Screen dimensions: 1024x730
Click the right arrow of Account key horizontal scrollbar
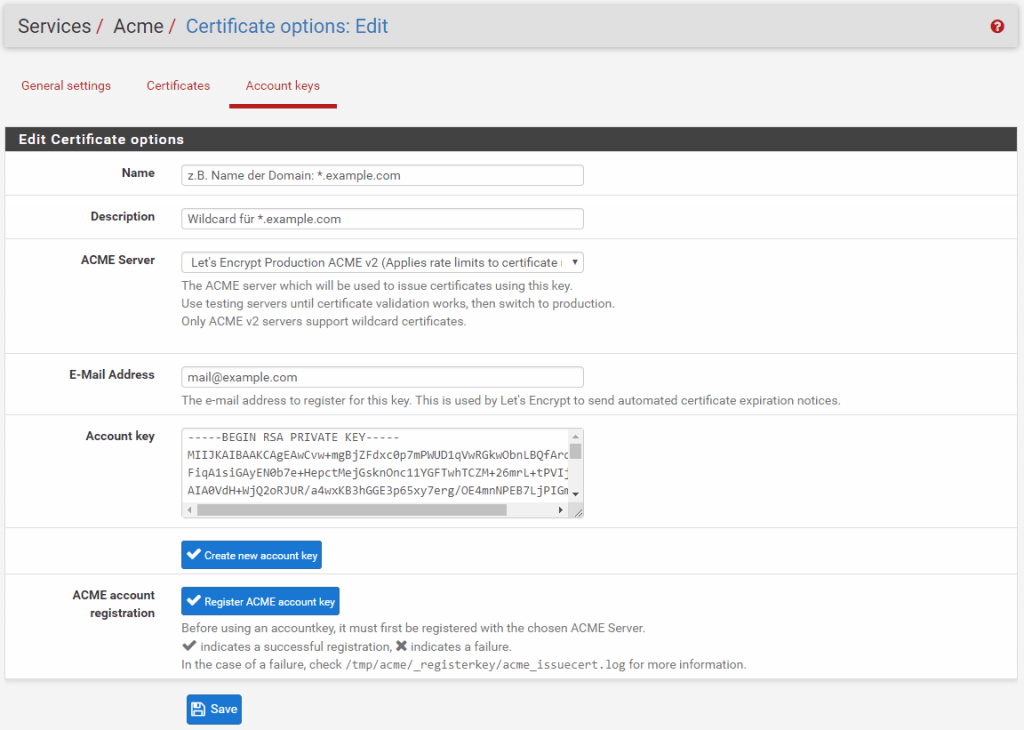560,510
